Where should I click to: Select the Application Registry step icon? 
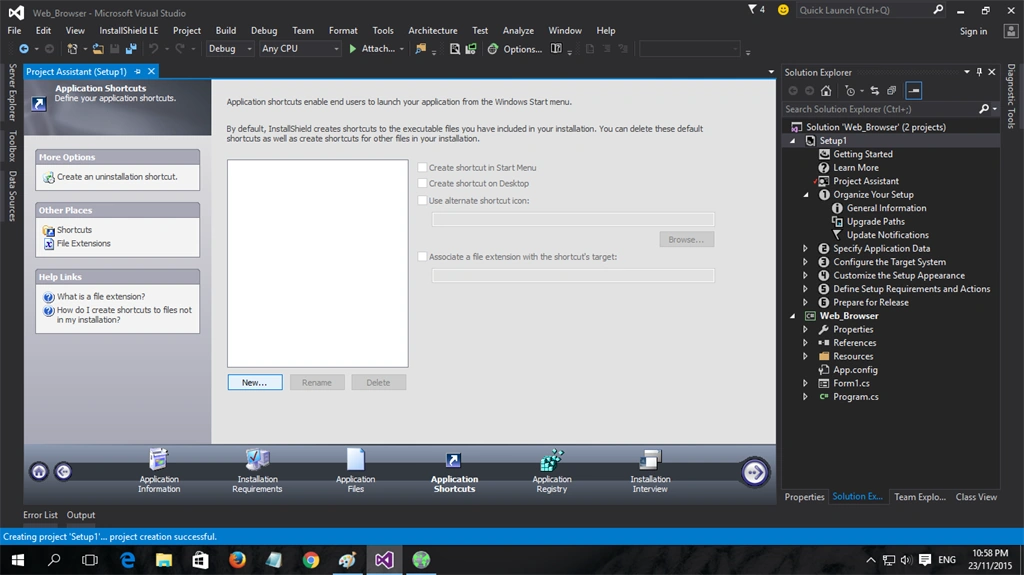point(552,459)
